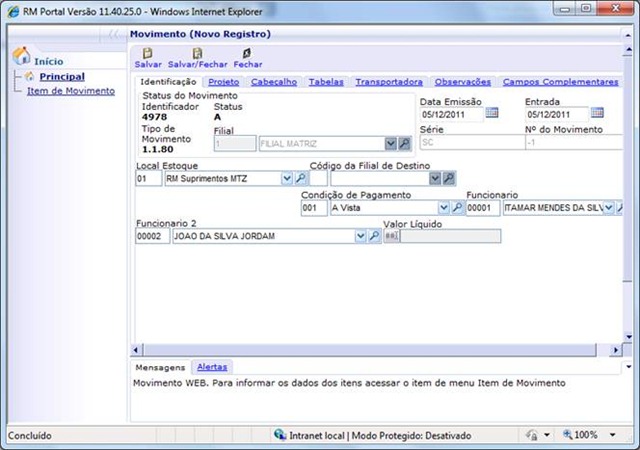The width and height of the screenshot is (640, 450).
Task: Click the Funcionario code field 00001
Action: coord(483,208)
